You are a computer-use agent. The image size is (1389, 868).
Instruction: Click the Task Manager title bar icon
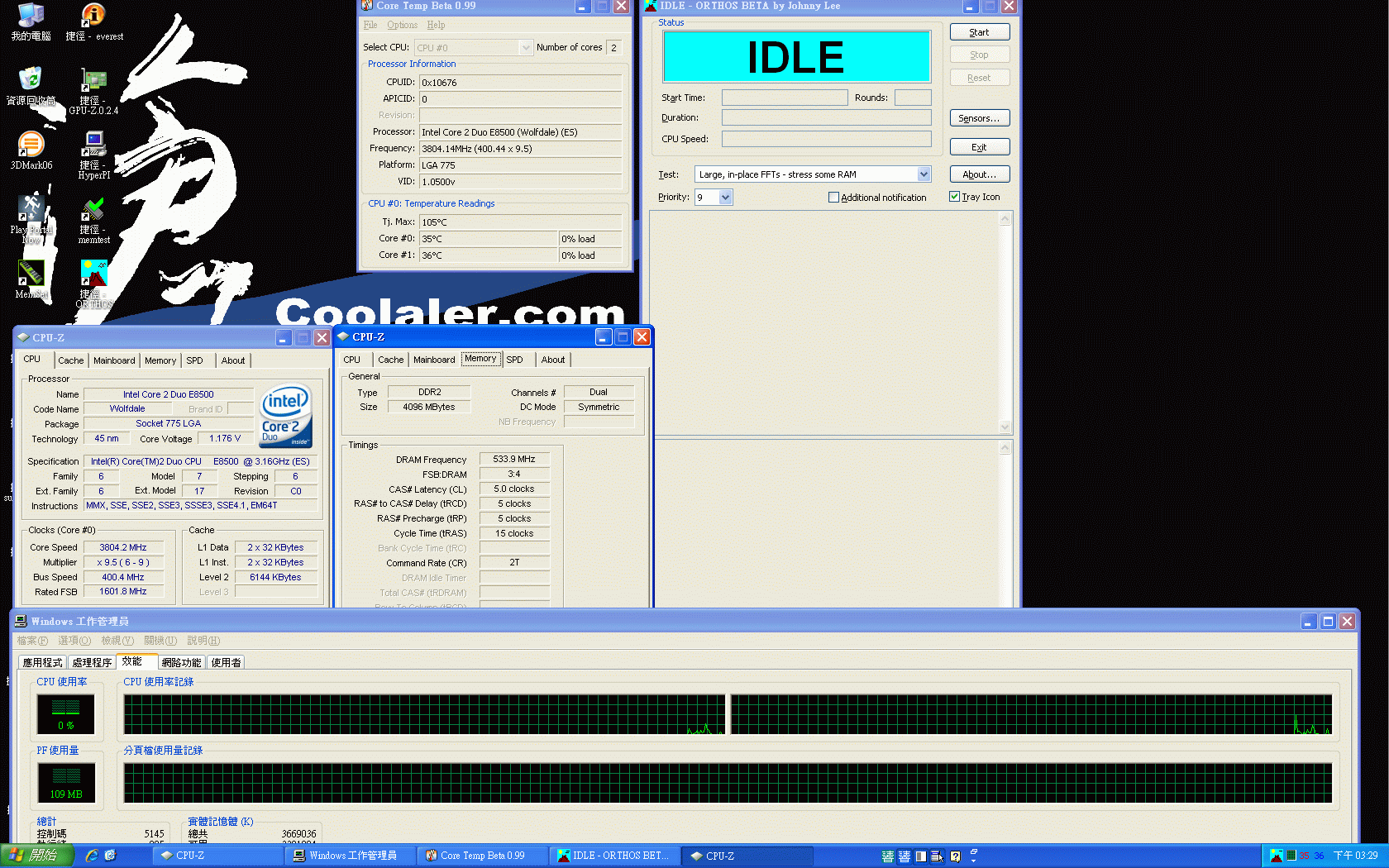21,621
